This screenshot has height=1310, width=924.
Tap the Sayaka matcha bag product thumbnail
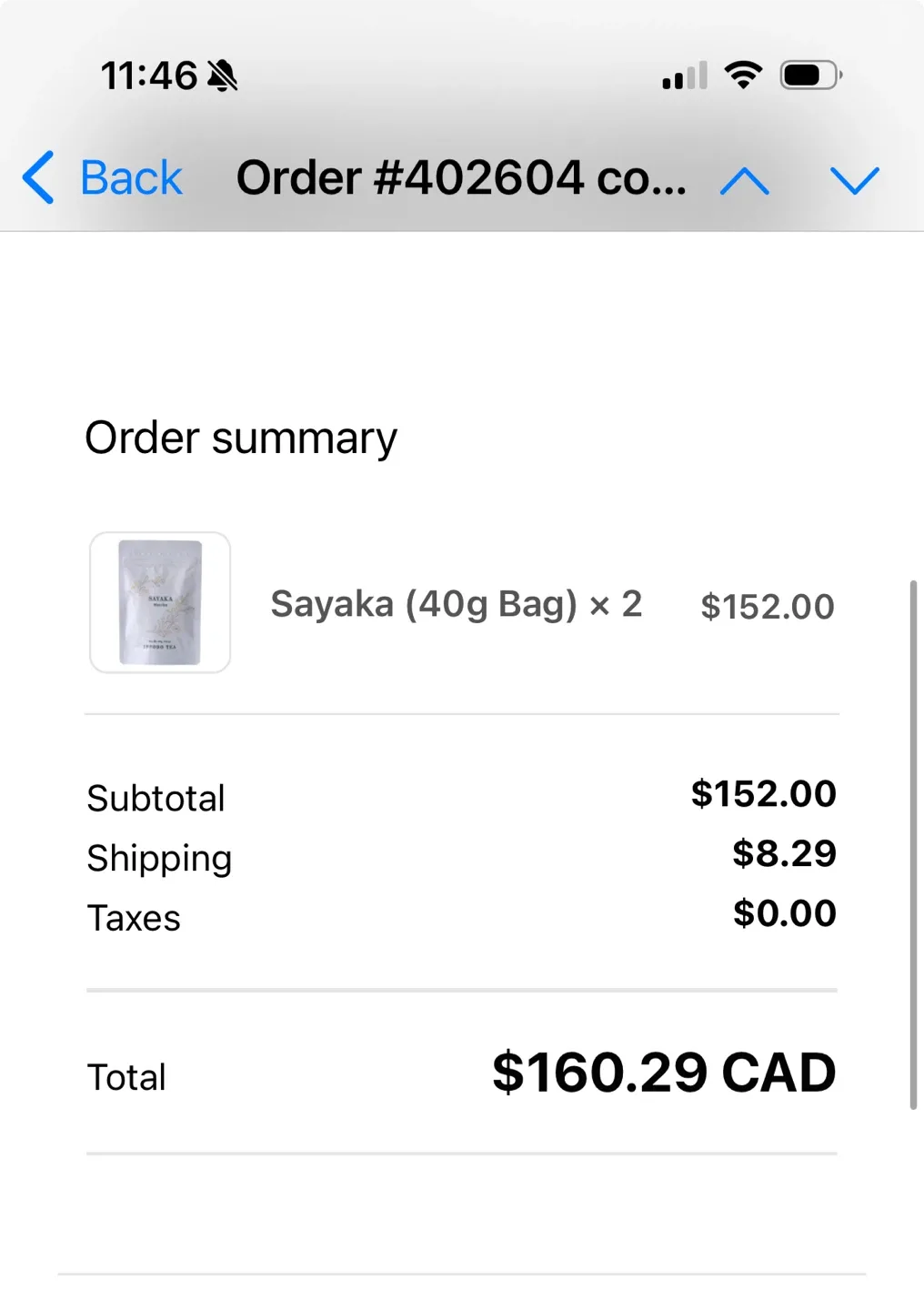click(160, 602)
